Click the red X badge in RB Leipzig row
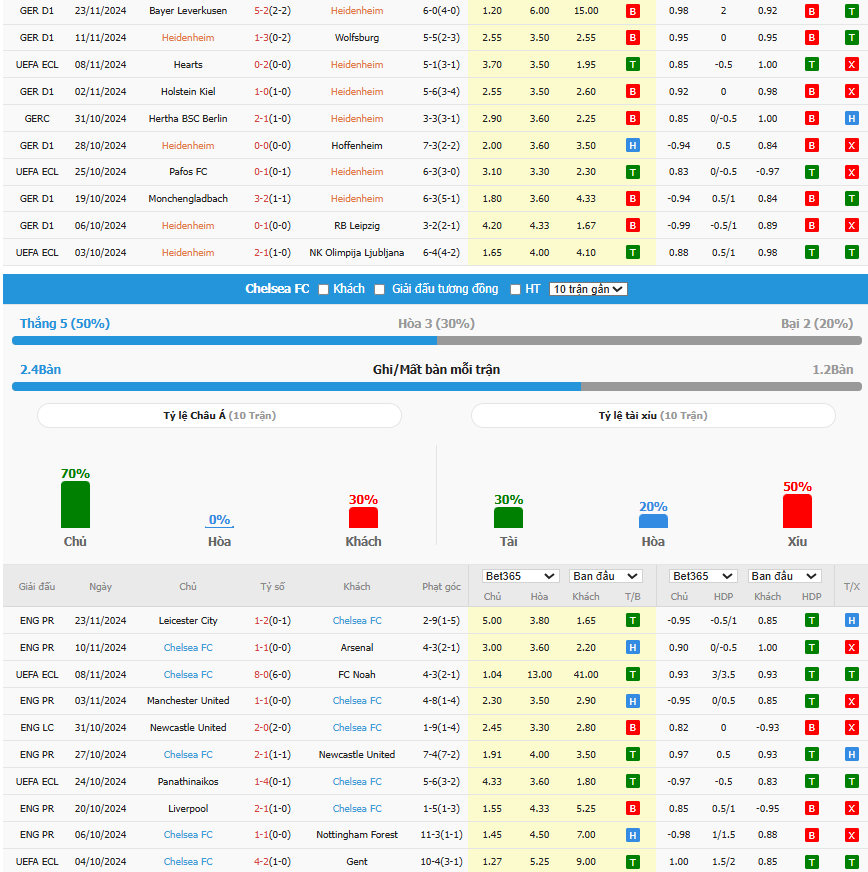 (x=851, y=226)
